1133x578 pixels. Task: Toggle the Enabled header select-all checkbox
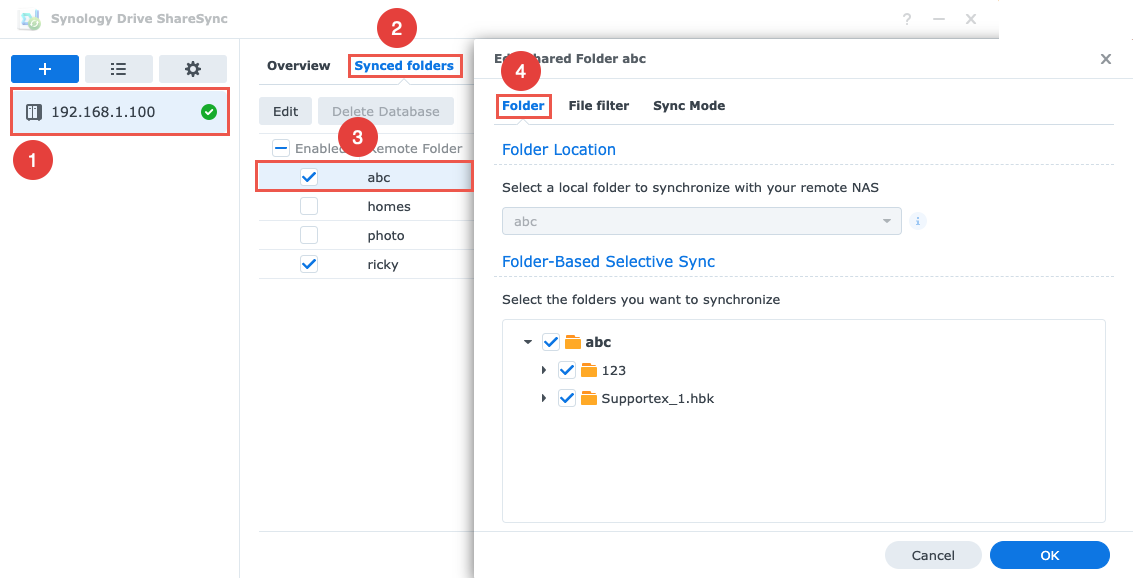[280, 148]
